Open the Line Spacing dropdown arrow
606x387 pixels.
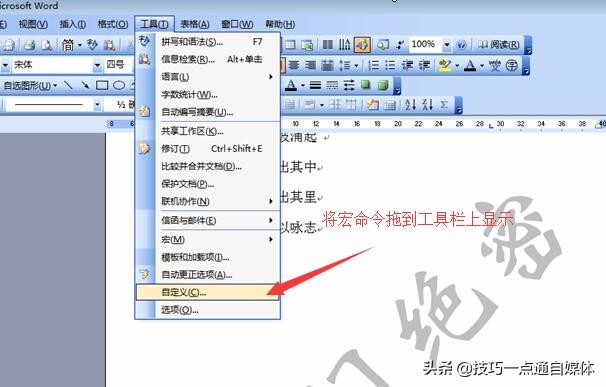(x=356, y=65)
